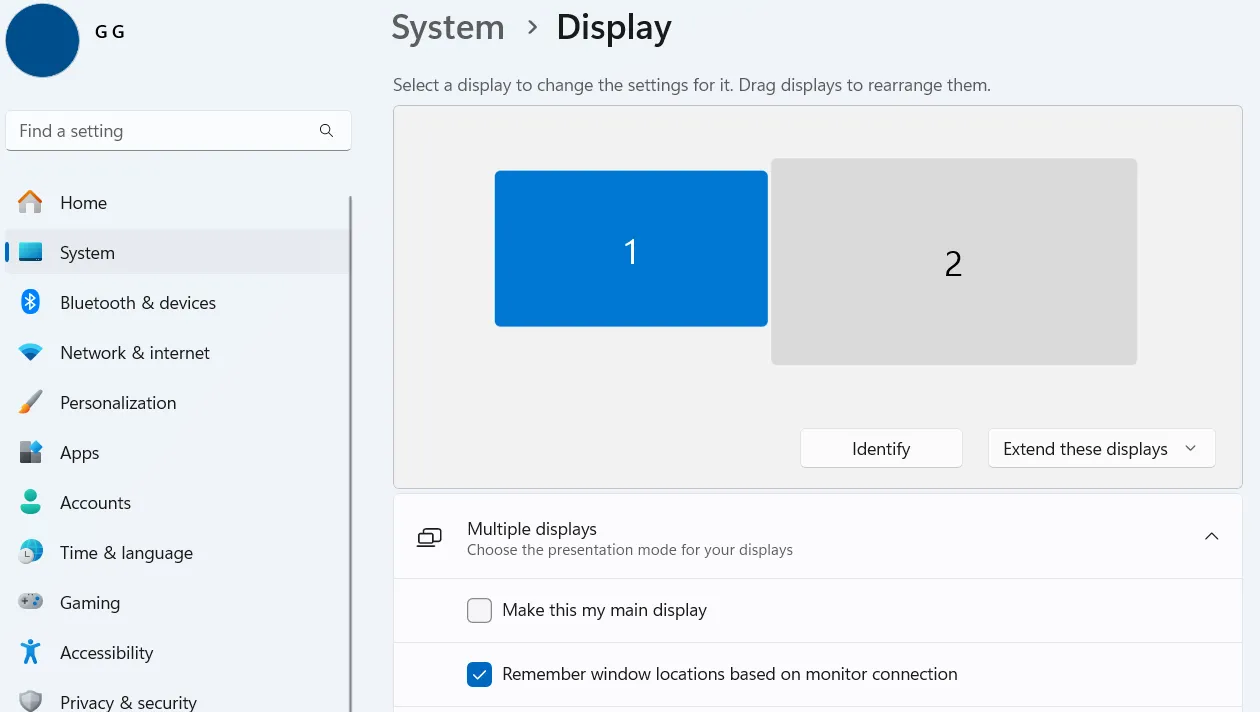Open the System breadcrumb link
Image resolution: width=1260 pixels, height=712 pixels.
[x=447, y=27]
